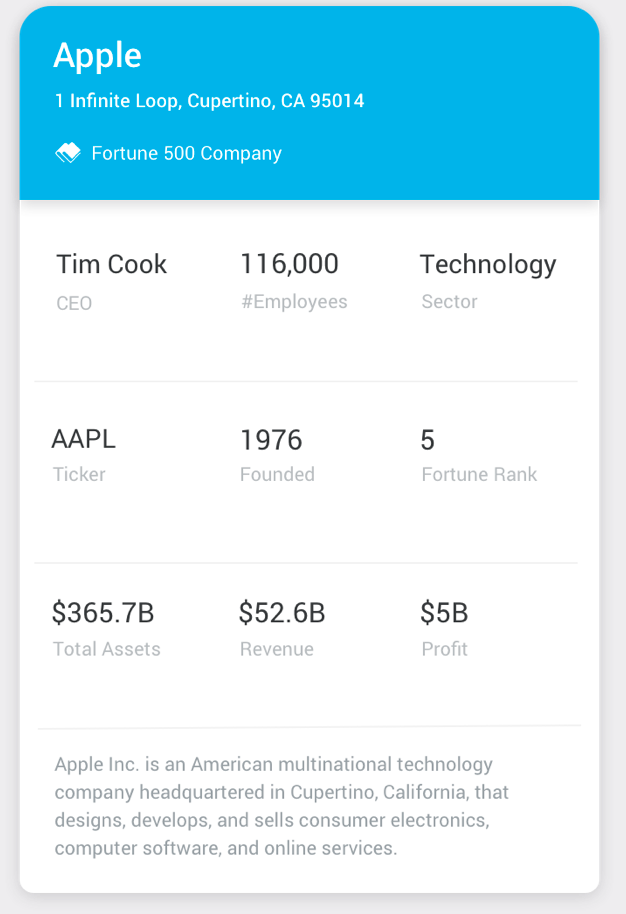This screenshot has height=914, width=626.
Task: Click the Tim Cook CEO name
Action: (111, 265)
